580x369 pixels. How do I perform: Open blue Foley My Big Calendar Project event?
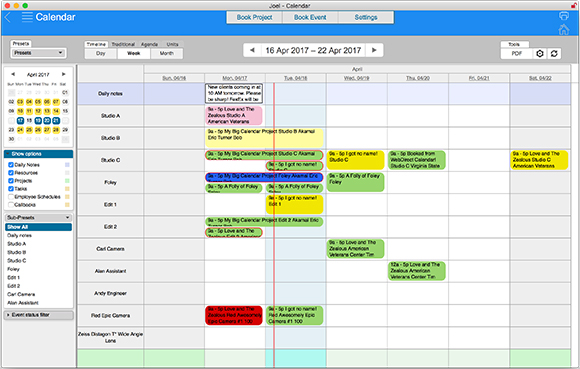coord(264,177)
